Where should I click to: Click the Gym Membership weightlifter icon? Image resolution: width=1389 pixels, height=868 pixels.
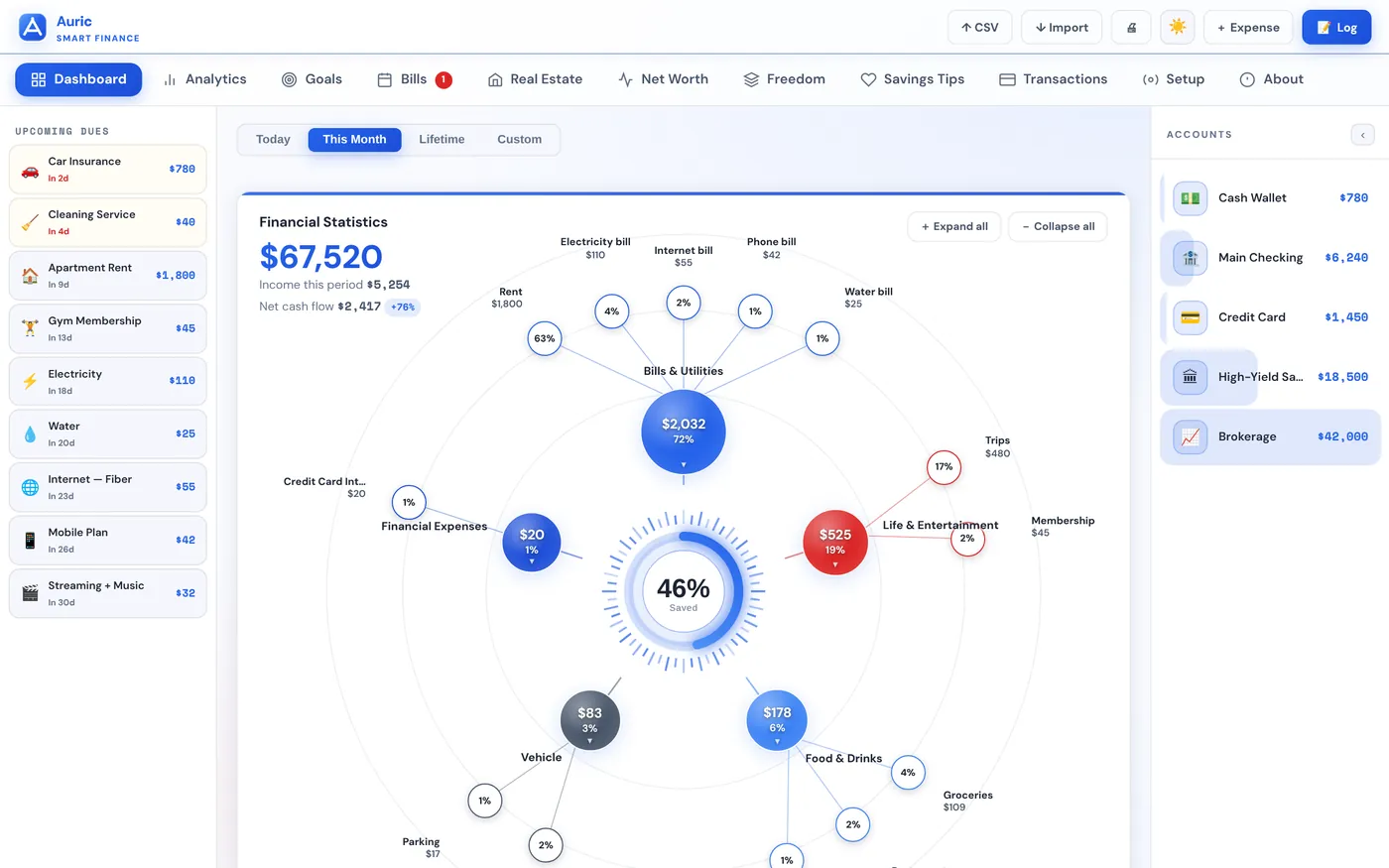tap(30, 328)
